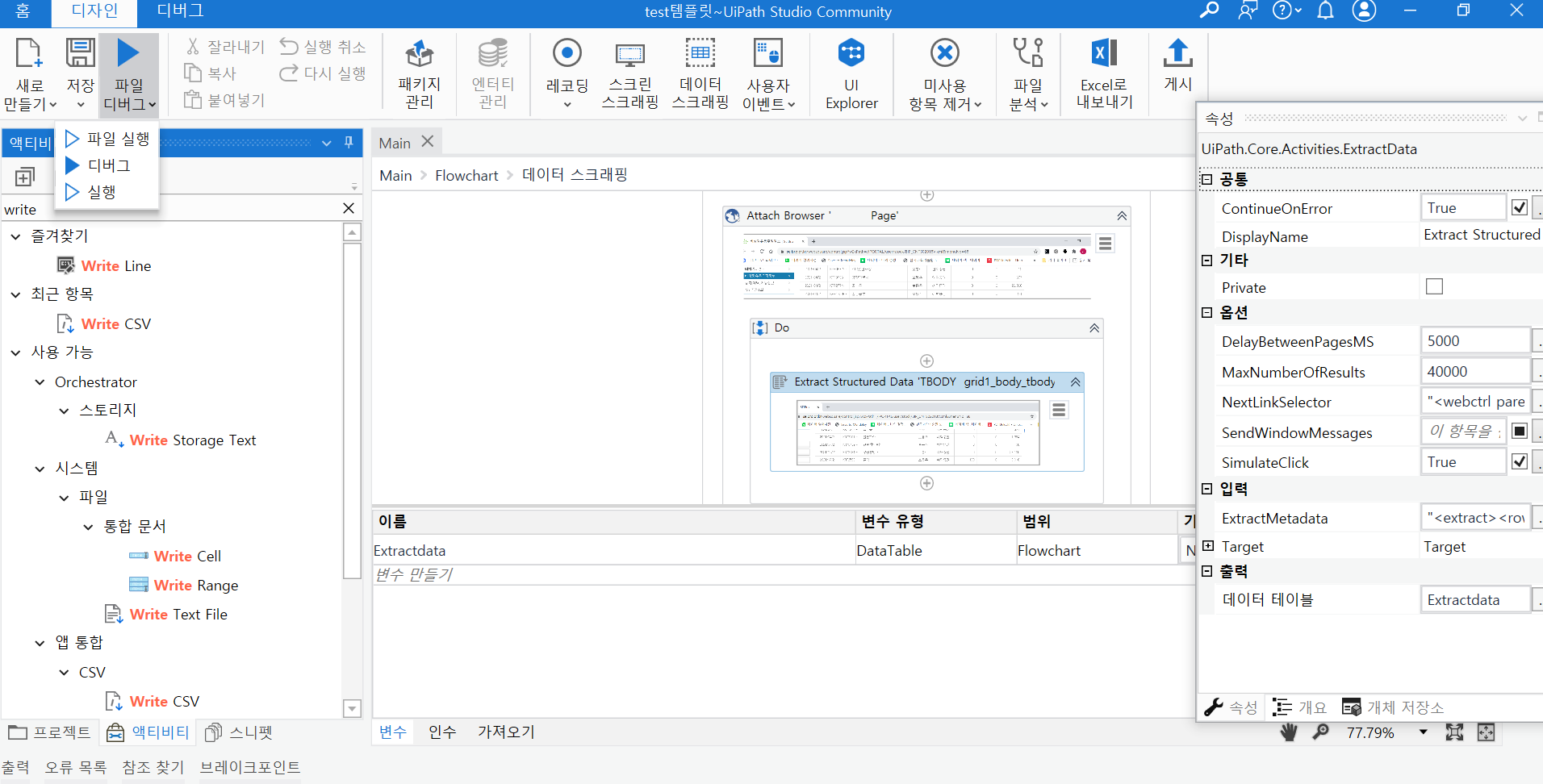
Task: Click 실행 취소 undo
Action: (323, 47)
